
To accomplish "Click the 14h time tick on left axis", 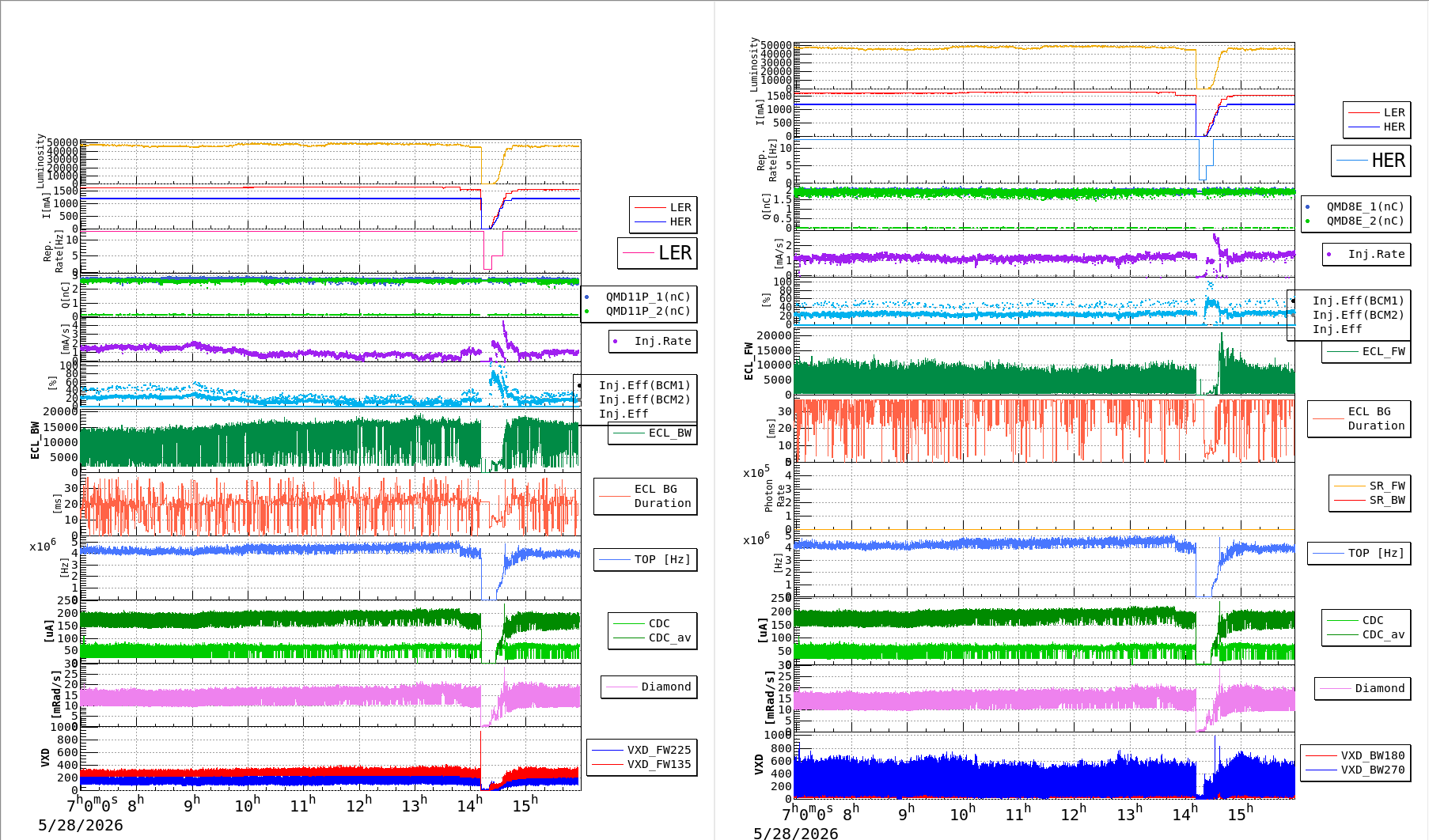I will pos(469,805).
